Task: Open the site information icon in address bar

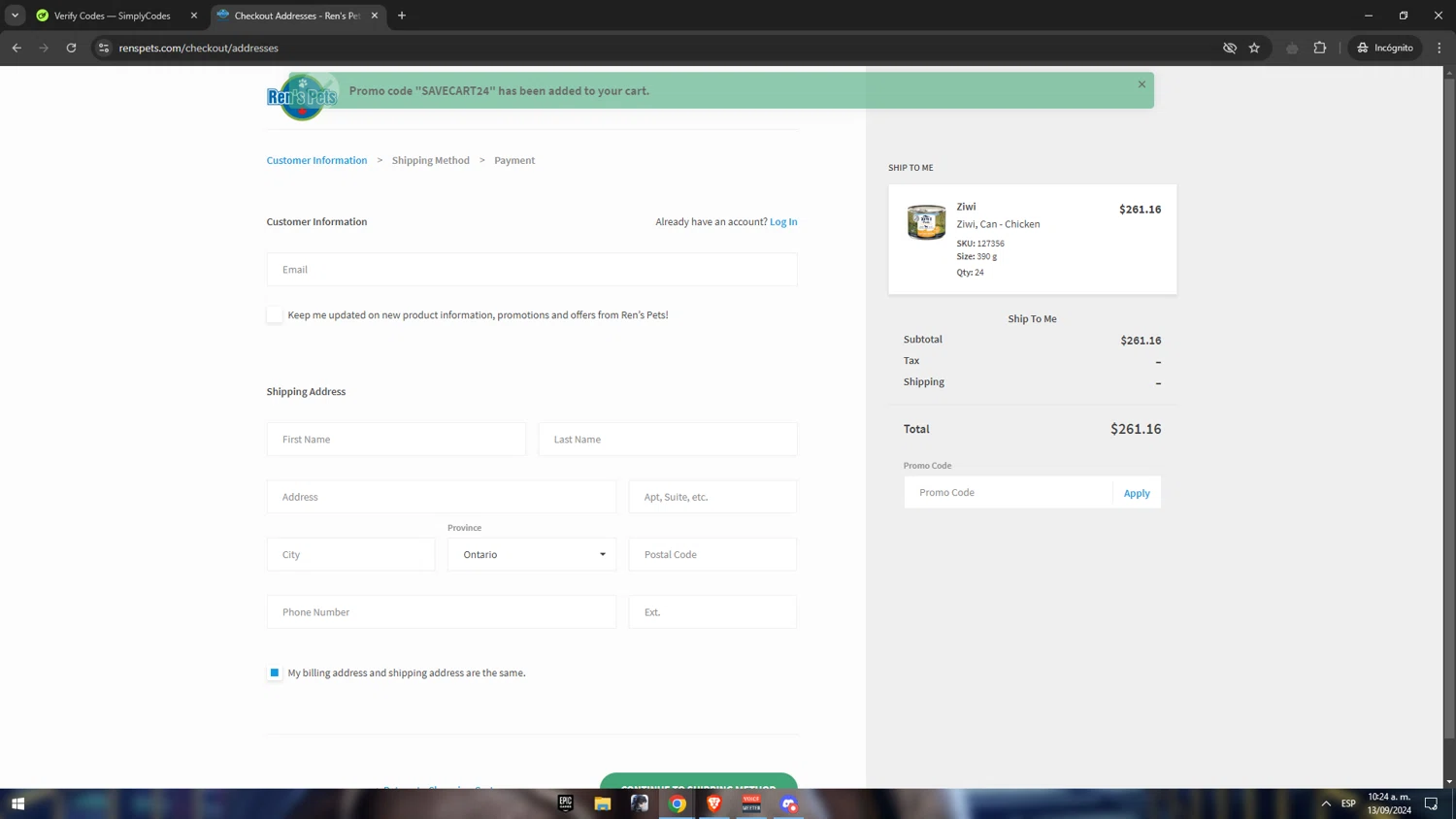Action: [x=104, y=48]
